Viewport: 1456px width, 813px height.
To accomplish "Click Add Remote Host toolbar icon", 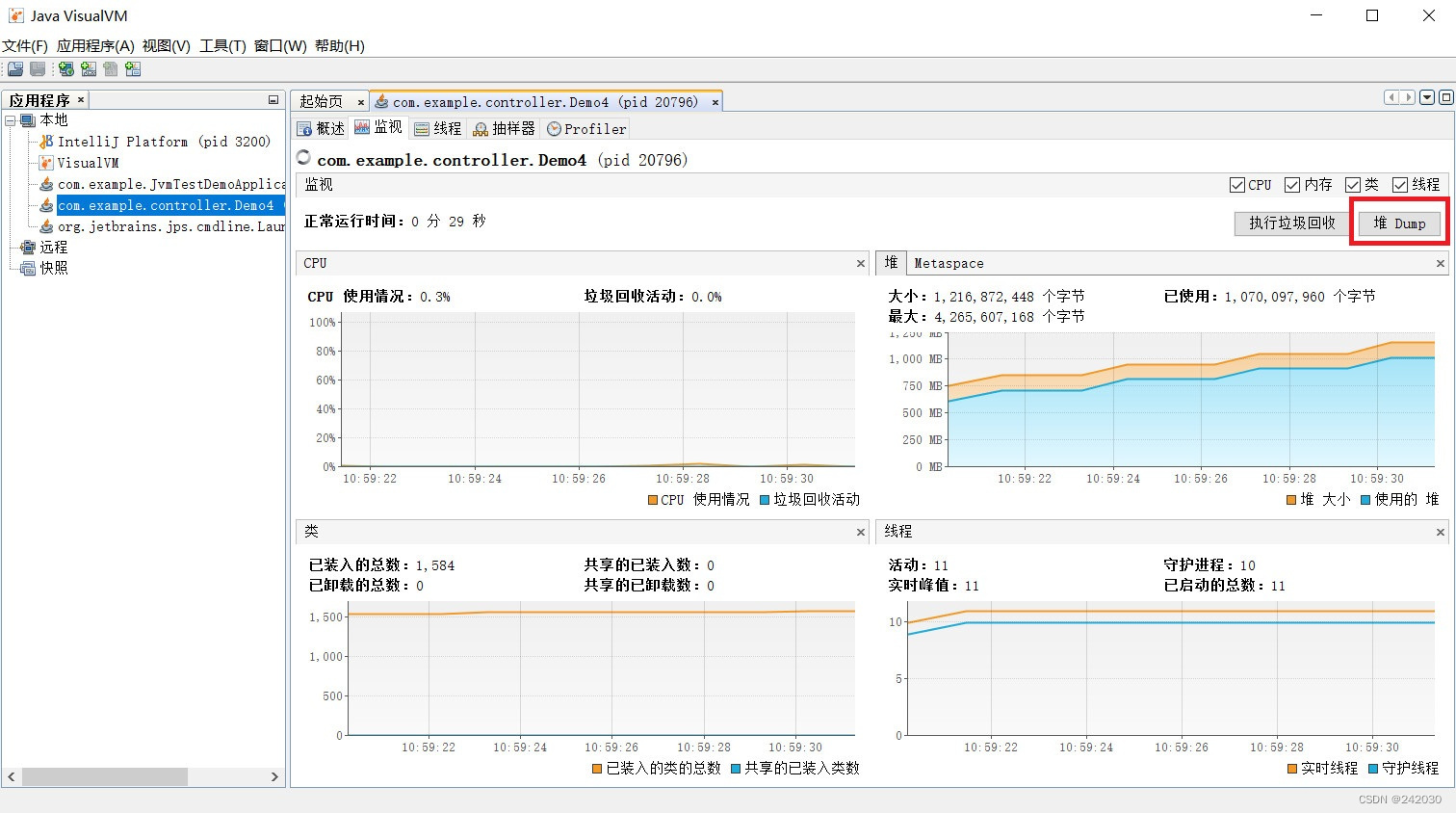I will [65, 69].
